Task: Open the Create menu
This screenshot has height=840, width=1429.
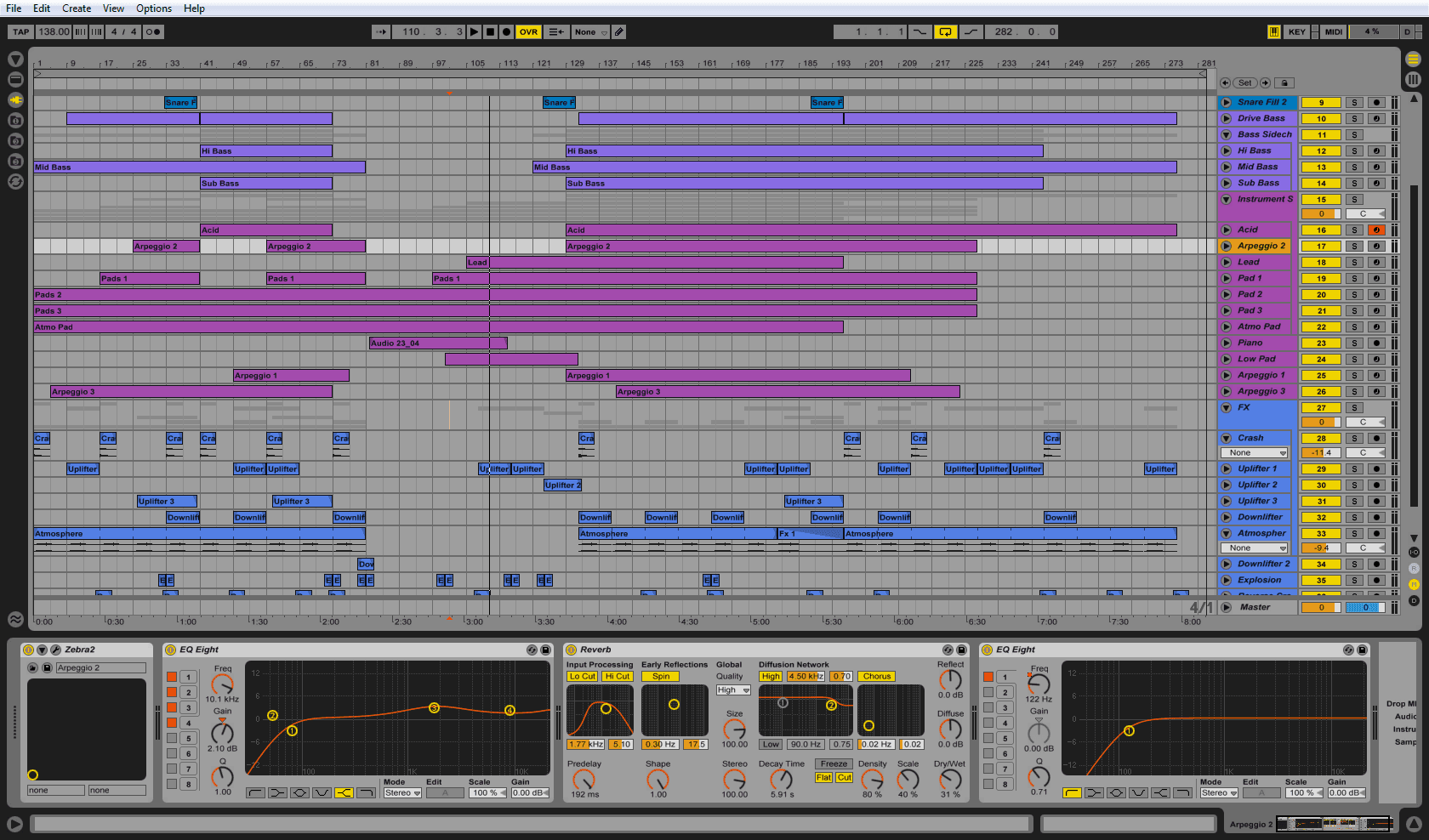Action: 76,9
